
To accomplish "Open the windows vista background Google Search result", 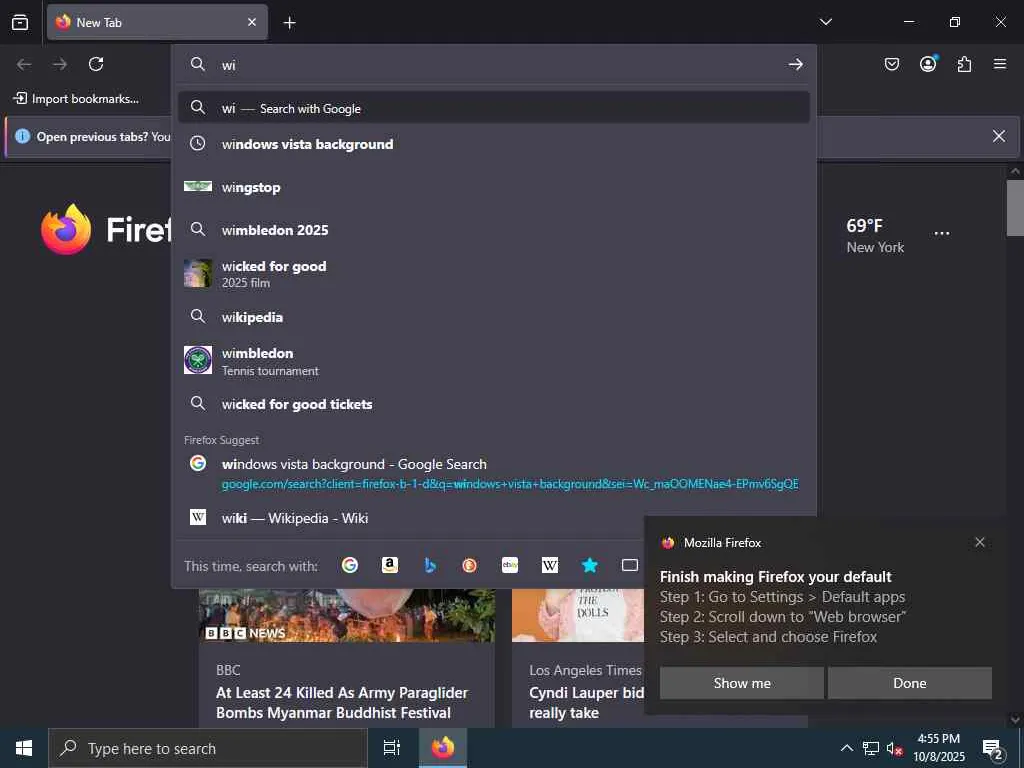I will coord(494,473).
